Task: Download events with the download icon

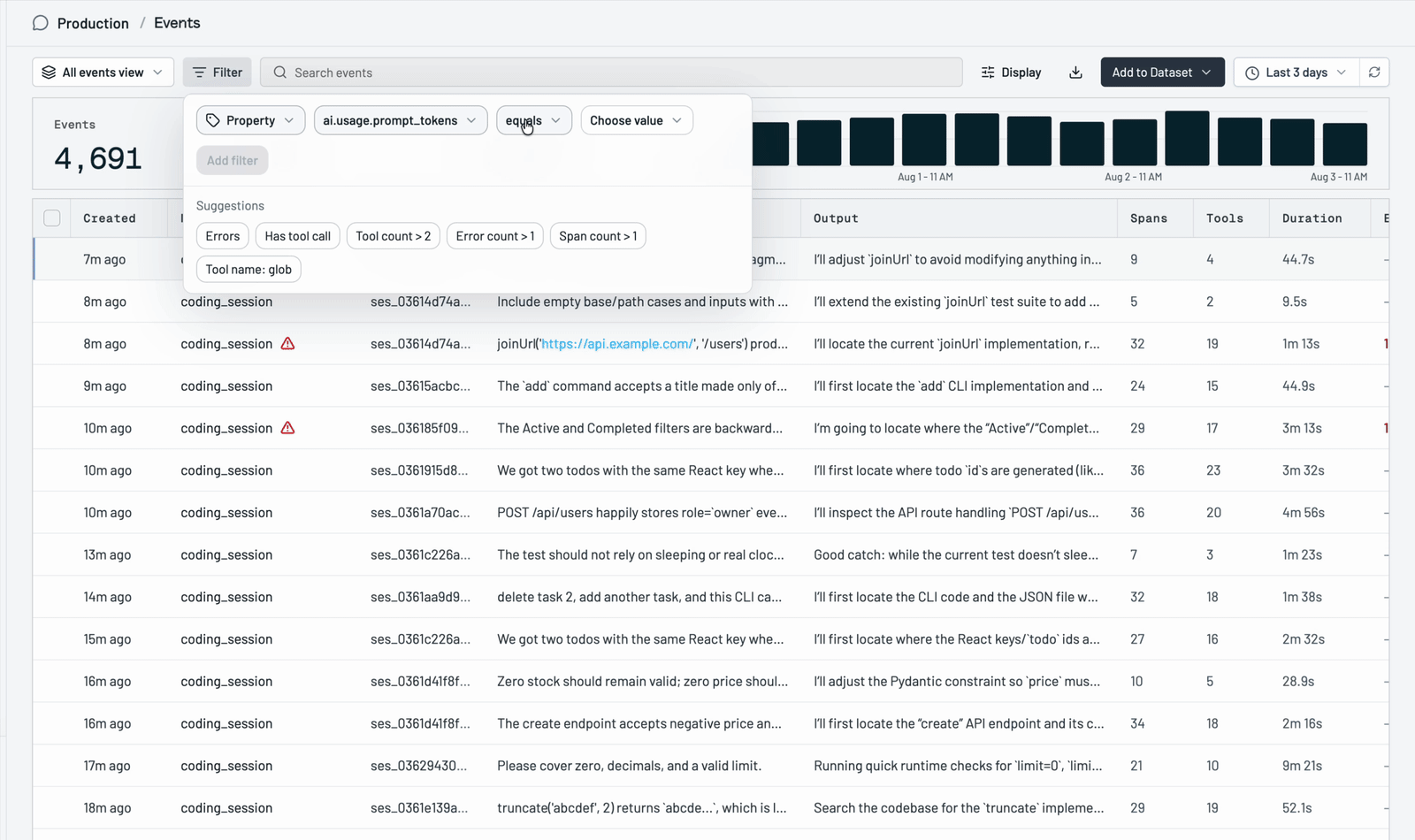Action: (x=1075, y=73)
